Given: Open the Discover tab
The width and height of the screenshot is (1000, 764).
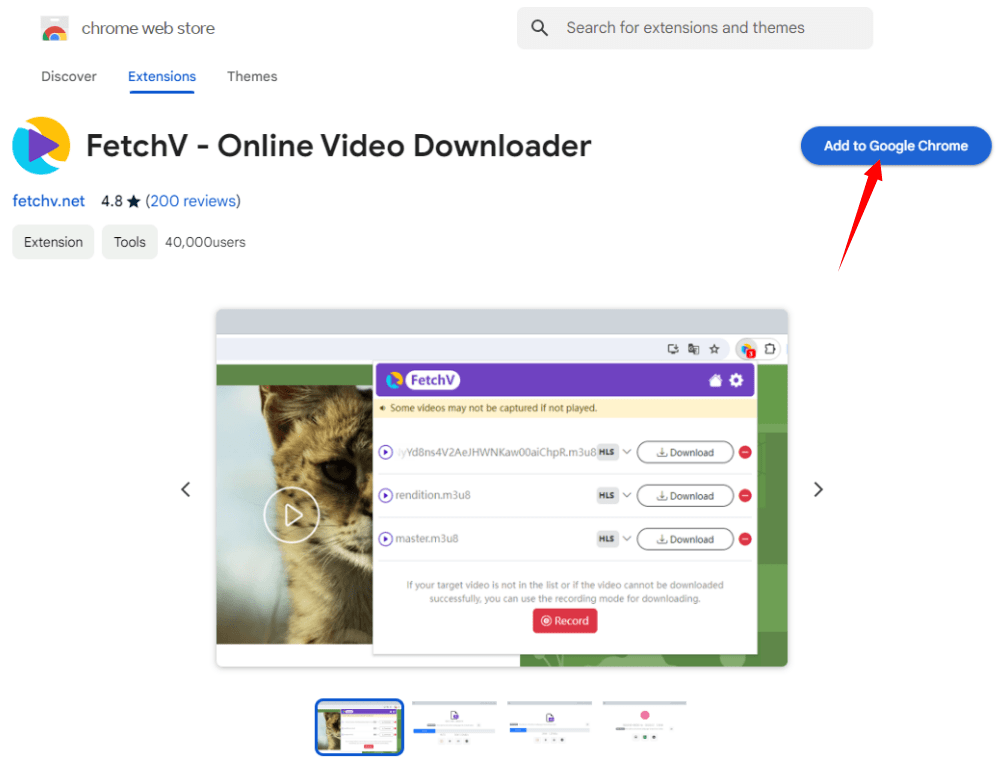Looking at the screenshot, I should [x=69, y=77].
